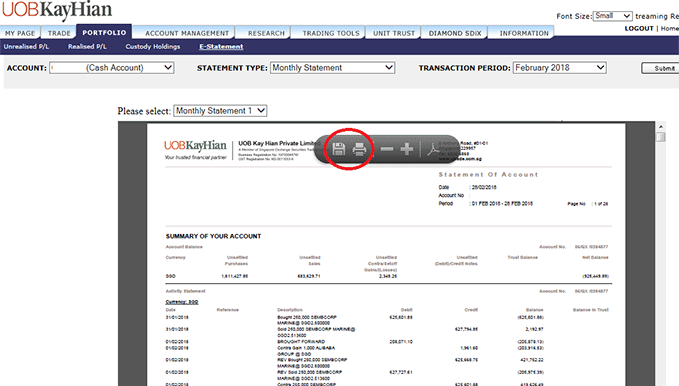Image resolution: width=679 pixels, height=386 pixels.
Task: Zoom out with the minus icon
Action: point(387,149)
